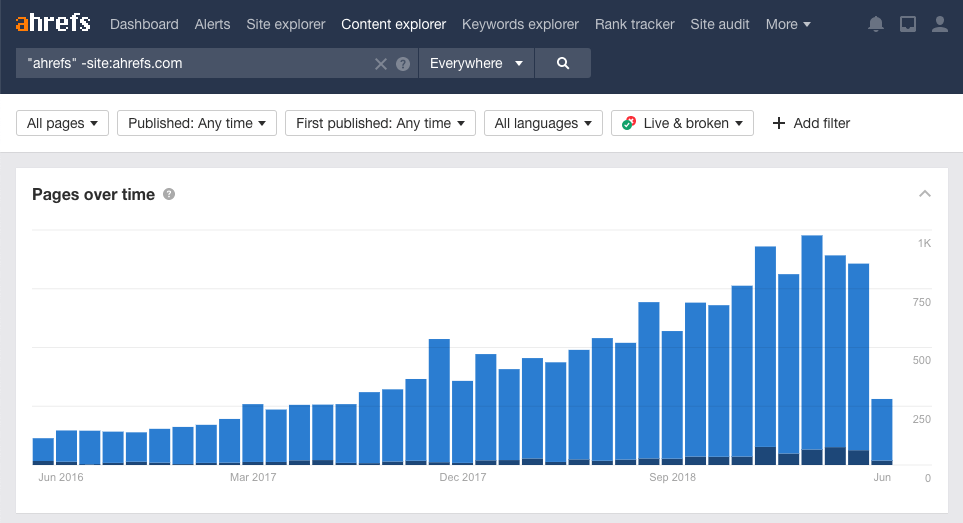Screen dimensions: 963x523
Task: Click the Mar 2017 axis label
Action: point(253,477)
